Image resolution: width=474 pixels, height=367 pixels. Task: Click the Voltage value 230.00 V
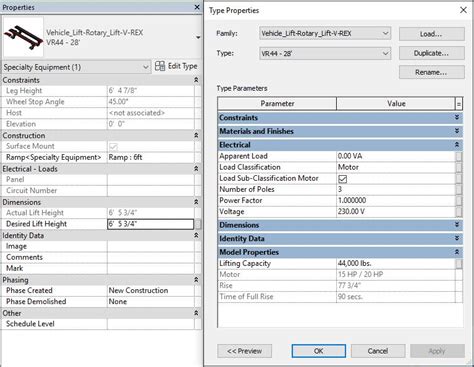(396, 212)
